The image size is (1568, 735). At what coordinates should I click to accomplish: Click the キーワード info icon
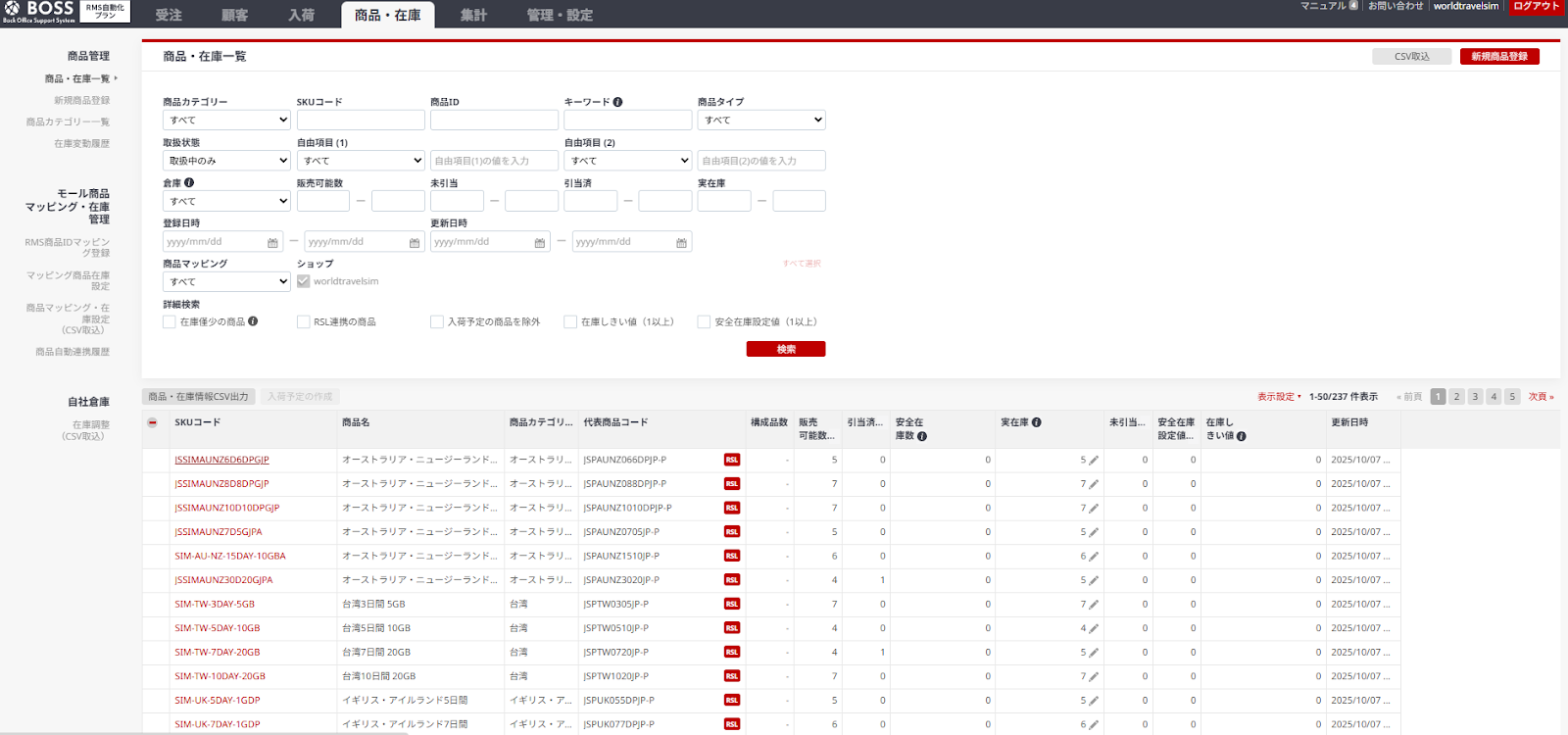[617, 102]
